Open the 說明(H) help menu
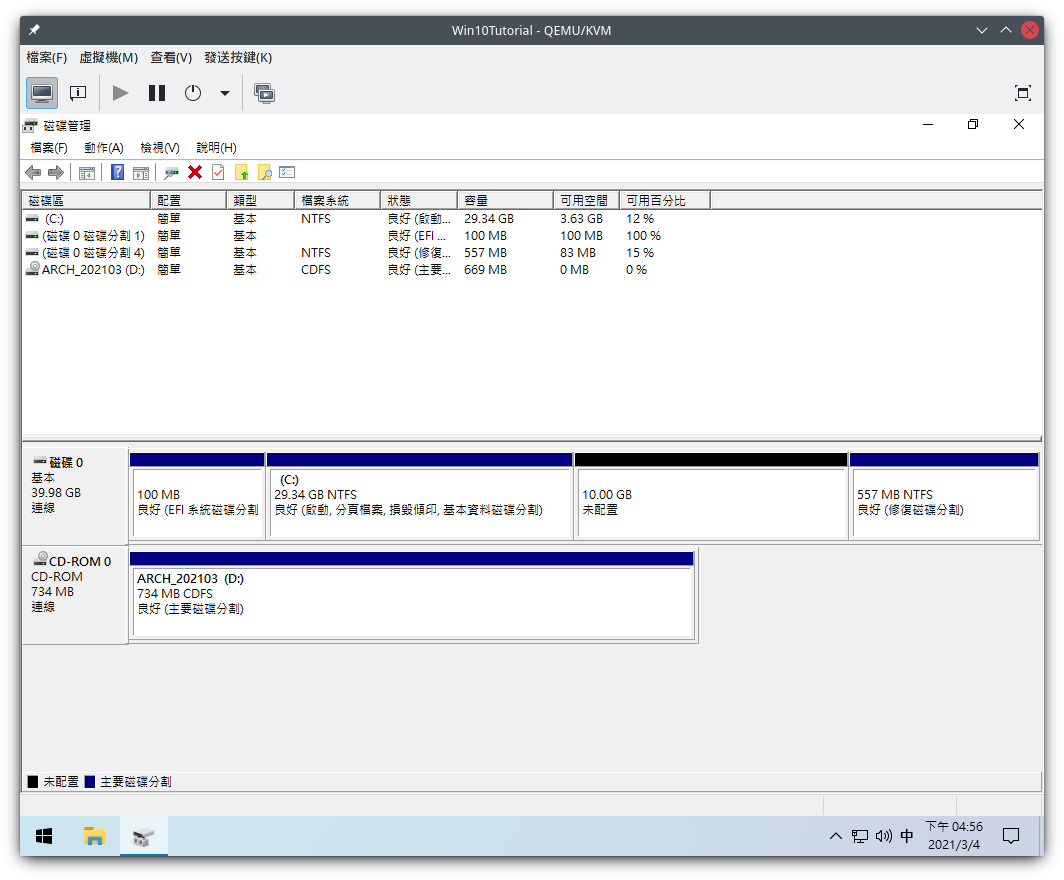The width and height of the screenshot is (1064, 880). [216, 148]
